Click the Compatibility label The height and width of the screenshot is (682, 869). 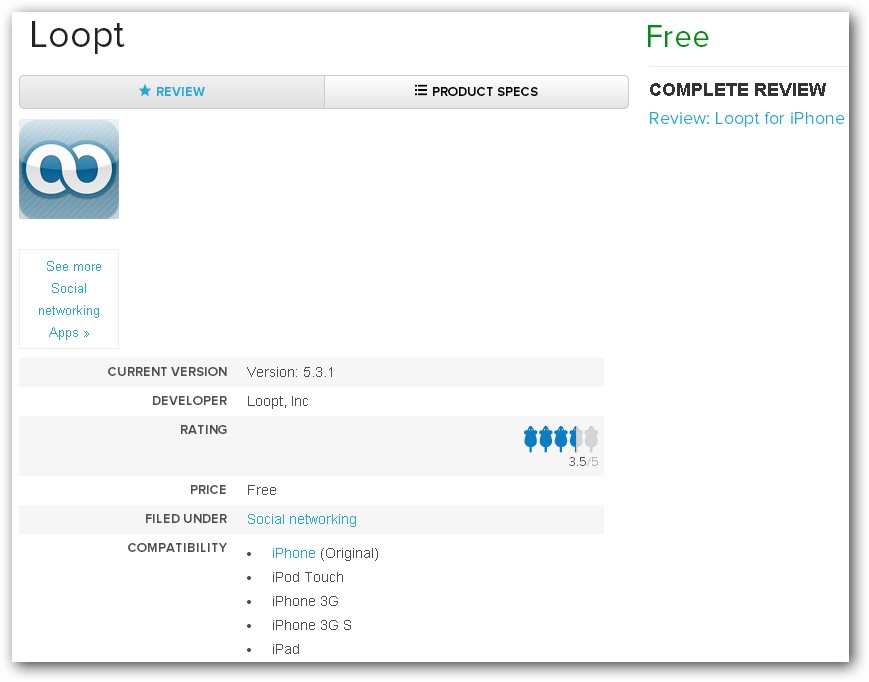(177, 547)
